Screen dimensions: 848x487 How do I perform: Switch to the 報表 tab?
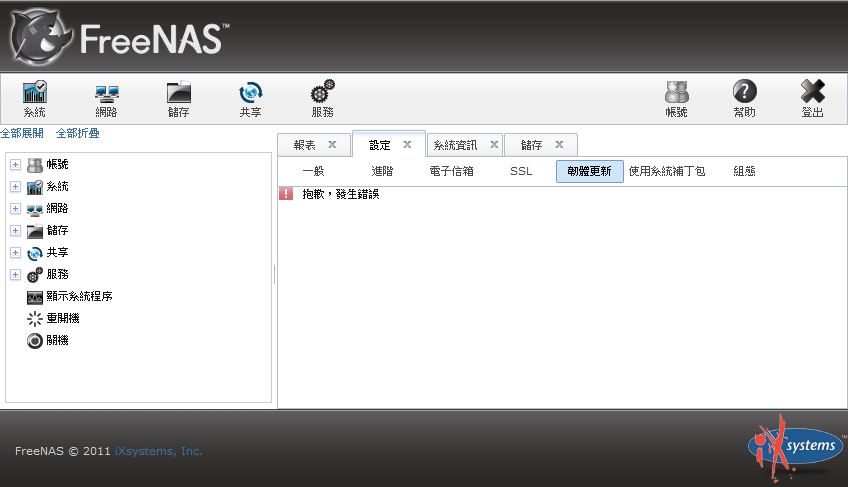tap(304, 145)
